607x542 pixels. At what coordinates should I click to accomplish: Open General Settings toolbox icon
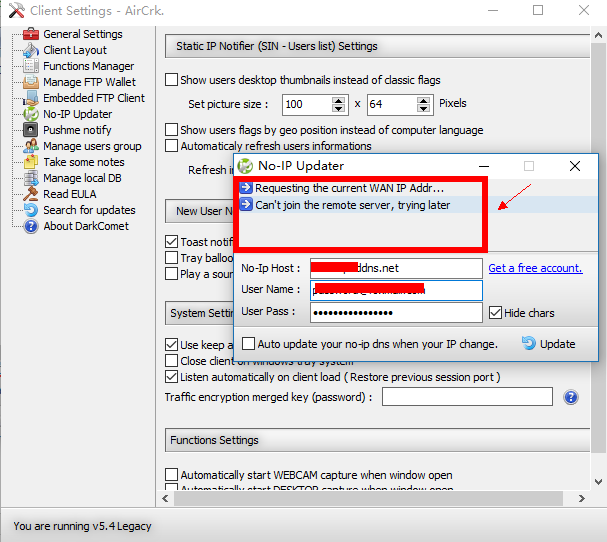(x=31, y=34)
